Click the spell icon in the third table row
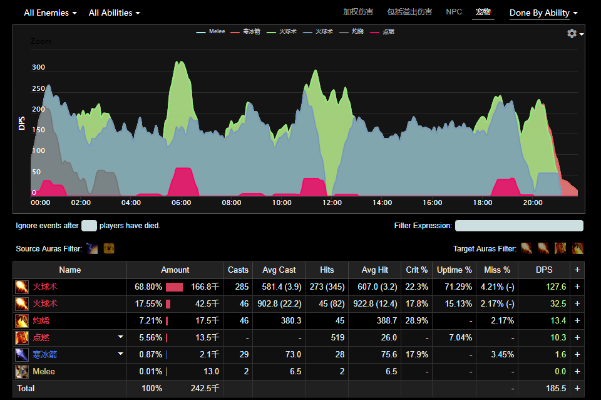This screenshot has height=400, width=601. (x=21, y=320)
